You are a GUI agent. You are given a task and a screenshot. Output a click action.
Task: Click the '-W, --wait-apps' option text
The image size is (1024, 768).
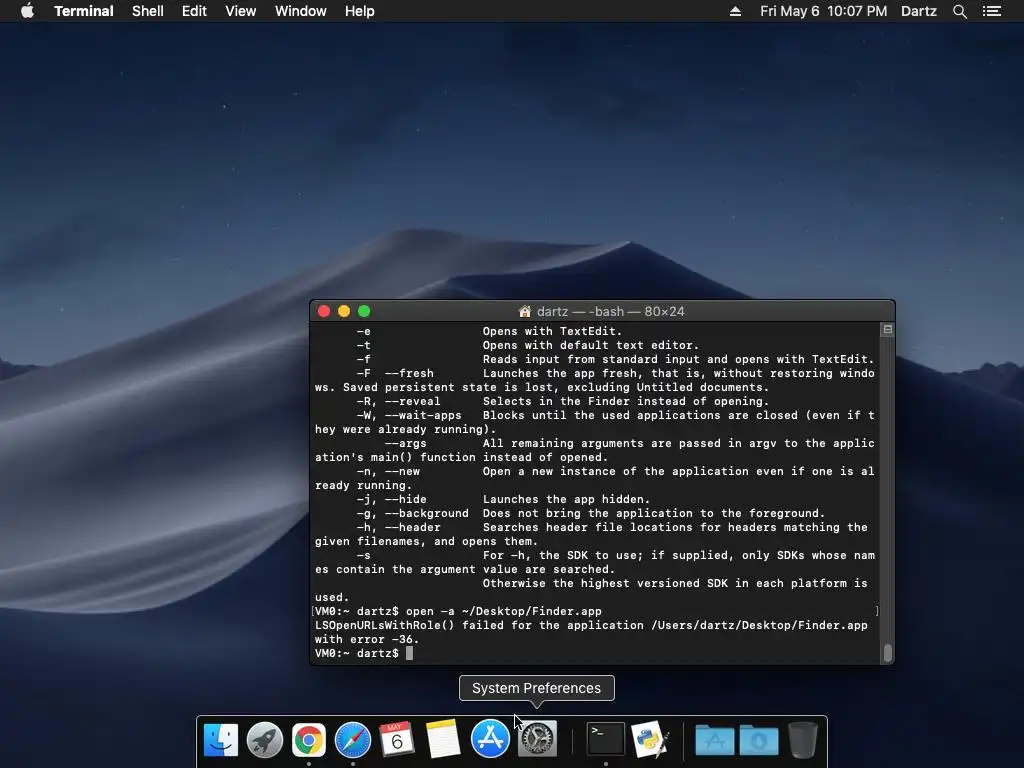[409, 415]
